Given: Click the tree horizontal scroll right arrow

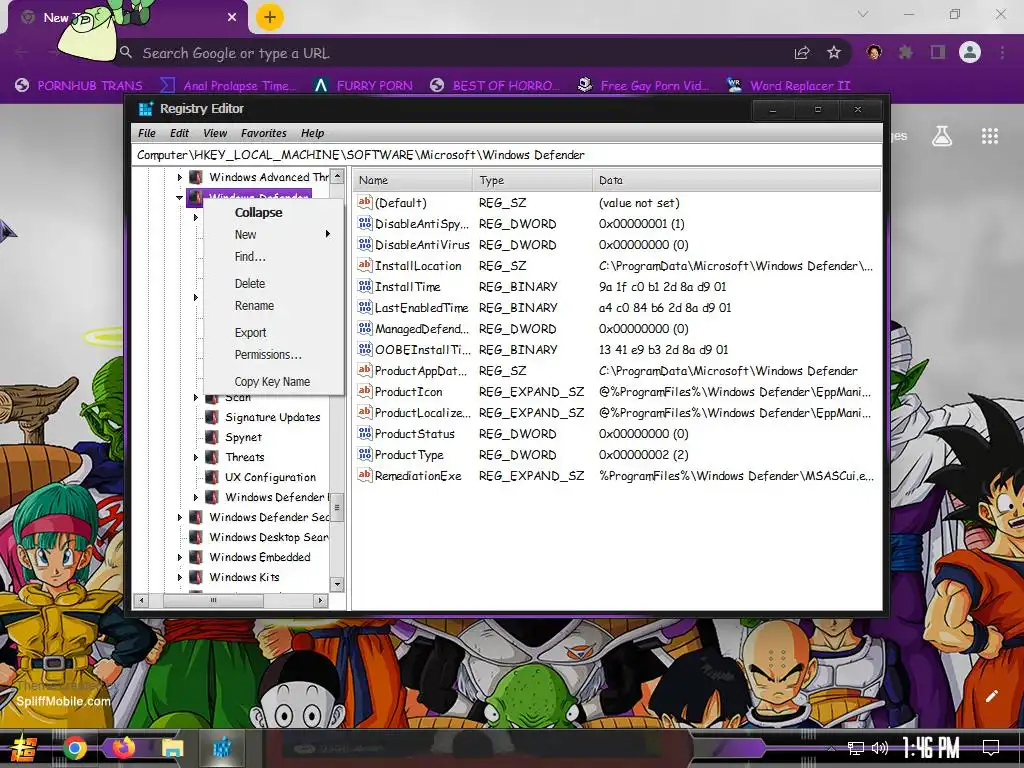Looking at the screenshot, I should coord(320,600).
